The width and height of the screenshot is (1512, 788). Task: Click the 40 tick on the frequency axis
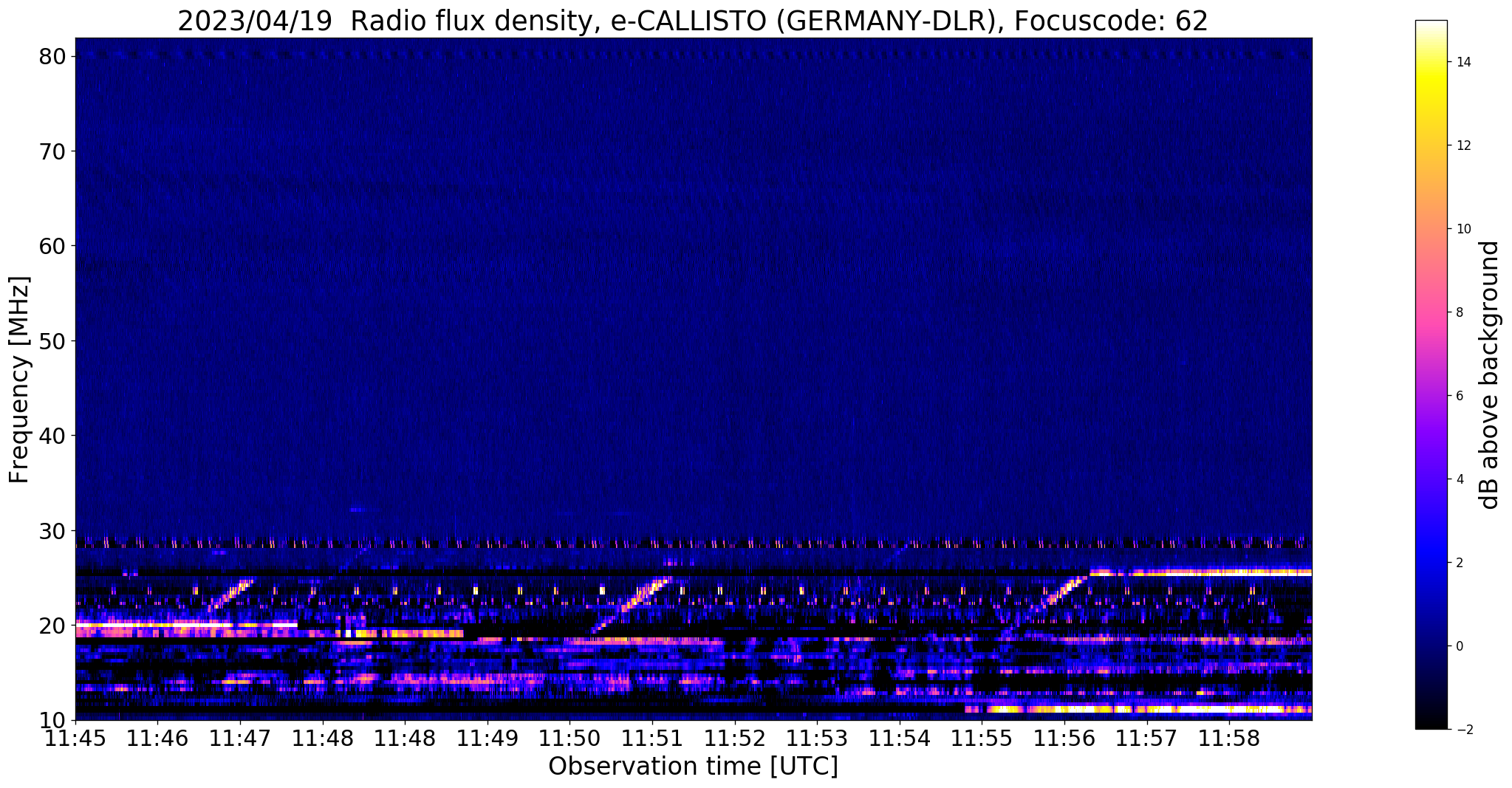click(x=54, y=436)
